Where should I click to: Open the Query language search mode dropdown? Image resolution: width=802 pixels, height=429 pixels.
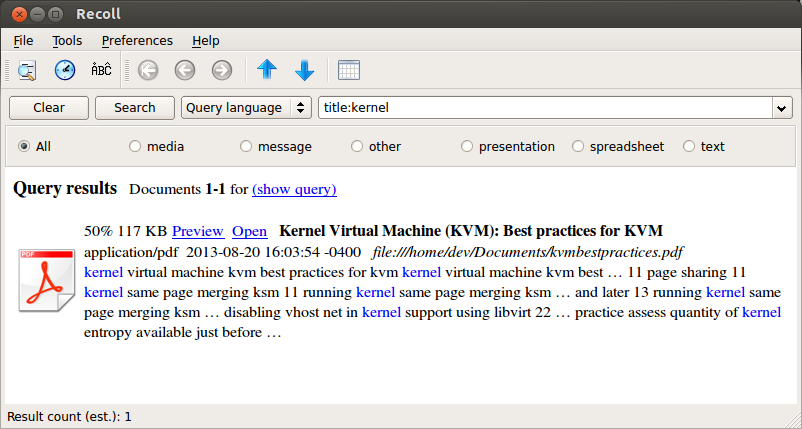coord(246,108)
